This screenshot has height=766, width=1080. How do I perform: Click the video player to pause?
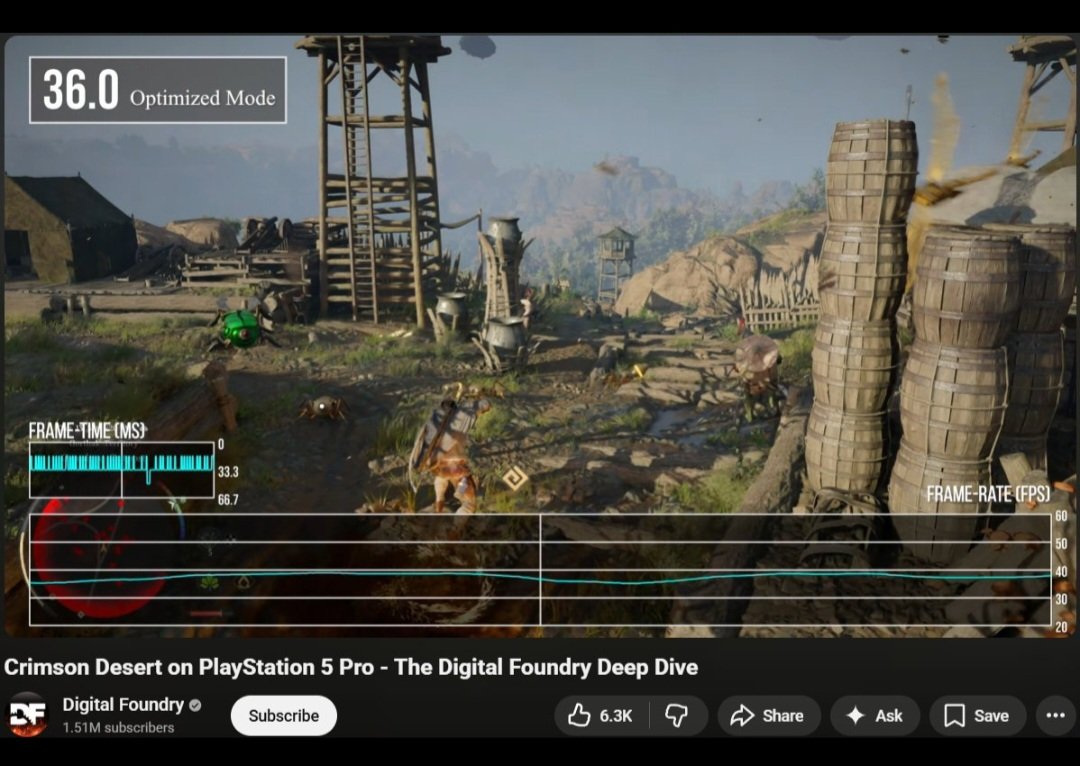(540, 336)
